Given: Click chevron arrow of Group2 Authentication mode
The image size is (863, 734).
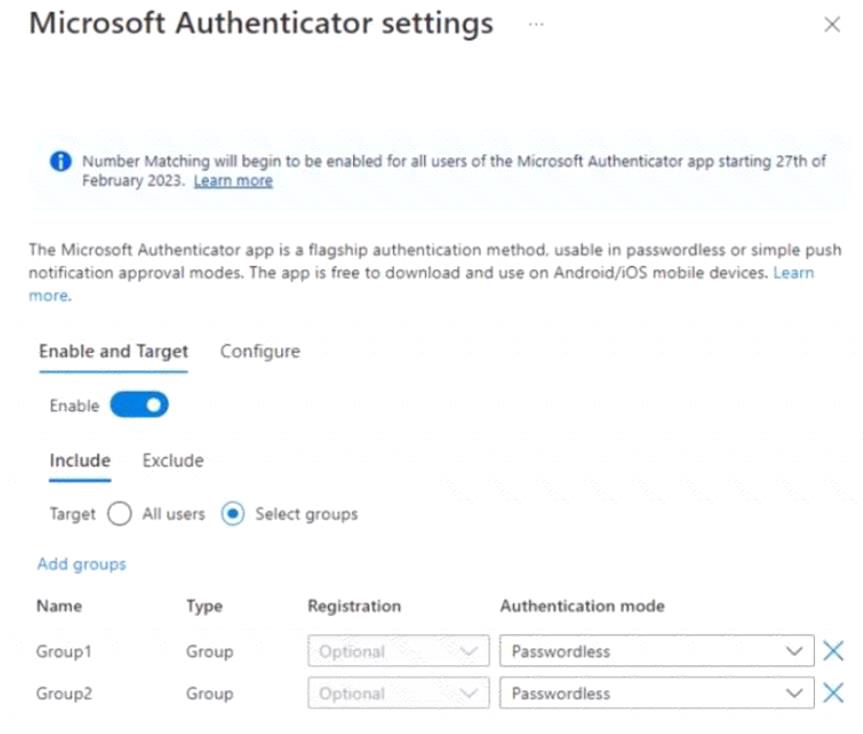Looking at the screenshot, I should pos(794,693).
